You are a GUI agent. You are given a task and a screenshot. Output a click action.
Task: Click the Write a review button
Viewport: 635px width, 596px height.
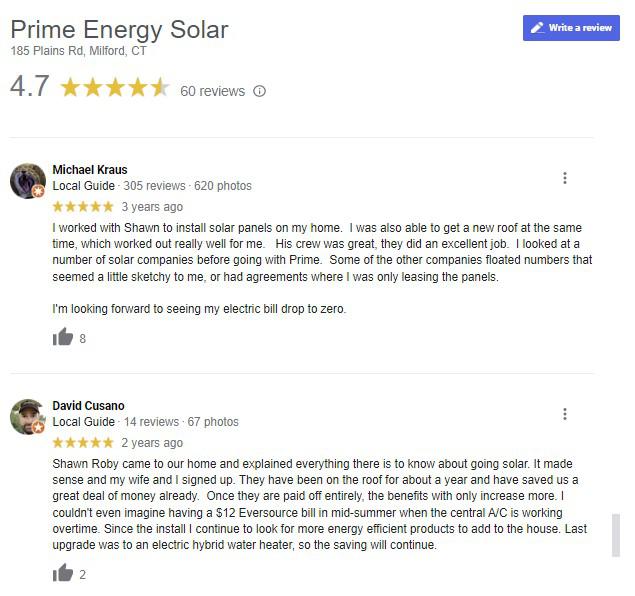571,28
